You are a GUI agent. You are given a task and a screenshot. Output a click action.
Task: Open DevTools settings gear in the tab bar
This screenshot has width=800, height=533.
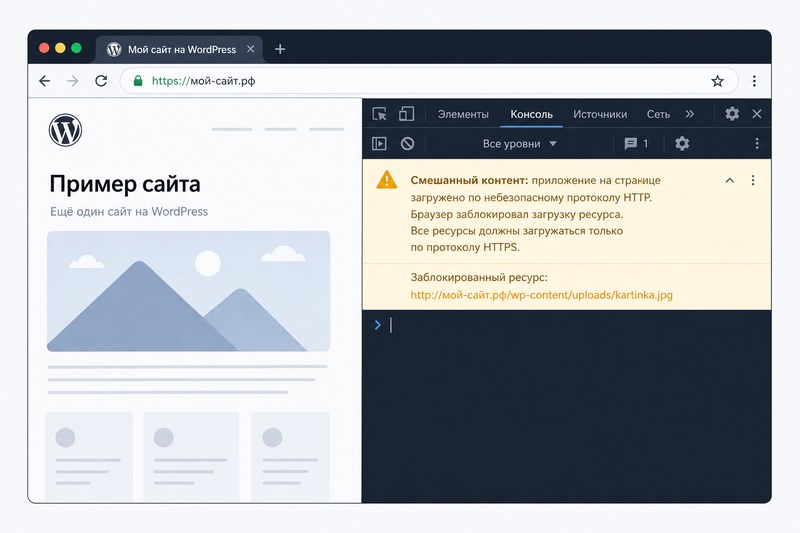[732, 113]
